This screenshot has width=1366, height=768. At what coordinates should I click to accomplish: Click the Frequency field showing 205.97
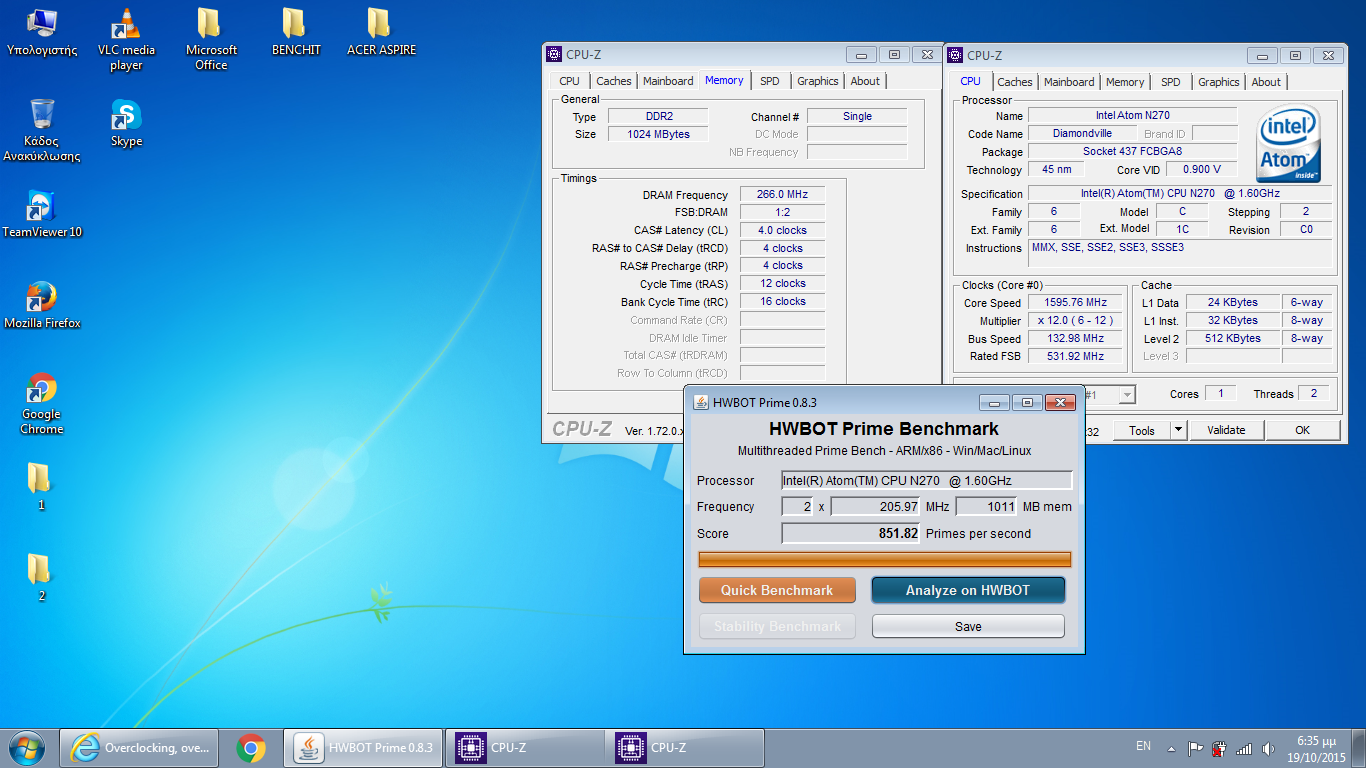tap(876, 506)
